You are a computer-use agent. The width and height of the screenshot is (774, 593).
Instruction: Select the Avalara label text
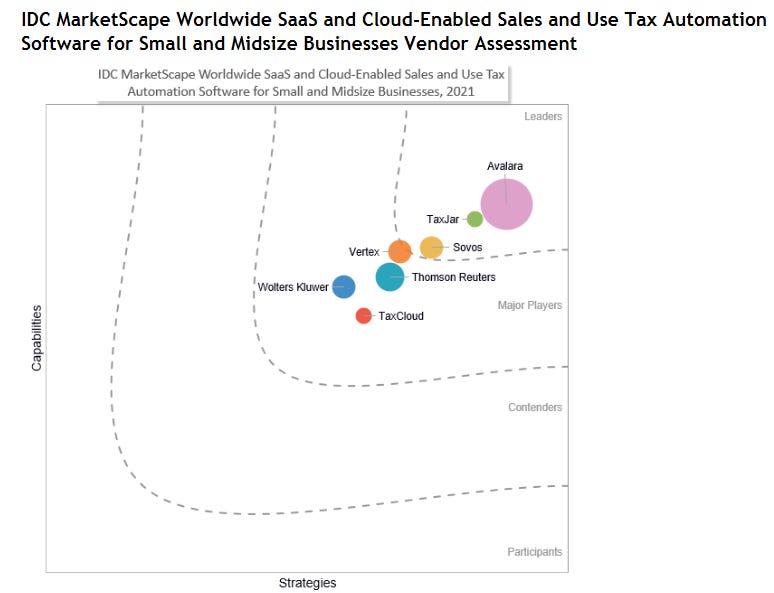505,166
